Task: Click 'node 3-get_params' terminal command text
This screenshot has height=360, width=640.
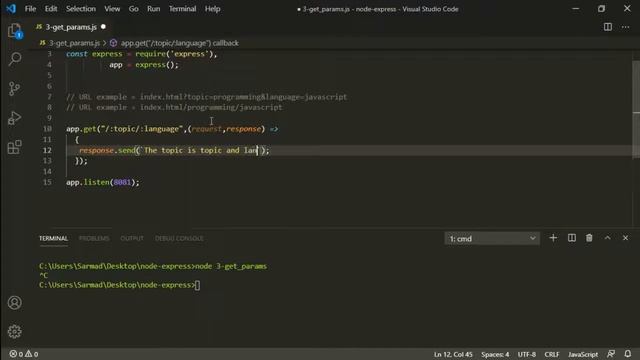Action: (x=231, y=266)
